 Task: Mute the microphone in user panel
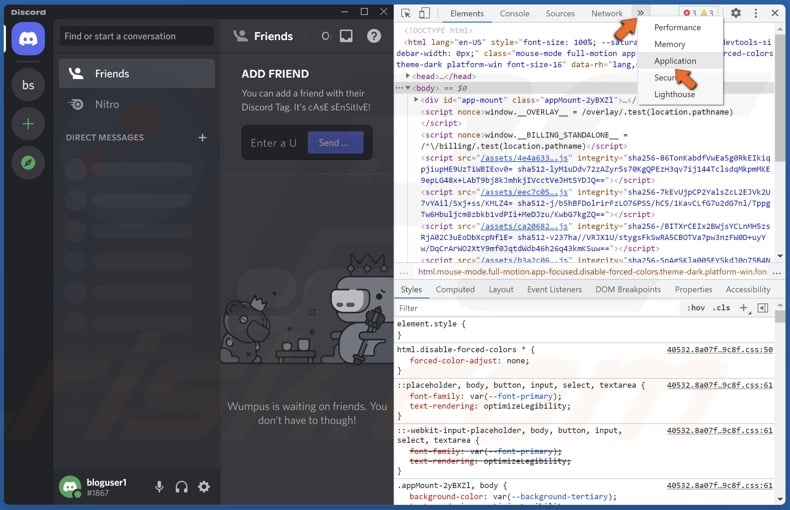(159, 486)
